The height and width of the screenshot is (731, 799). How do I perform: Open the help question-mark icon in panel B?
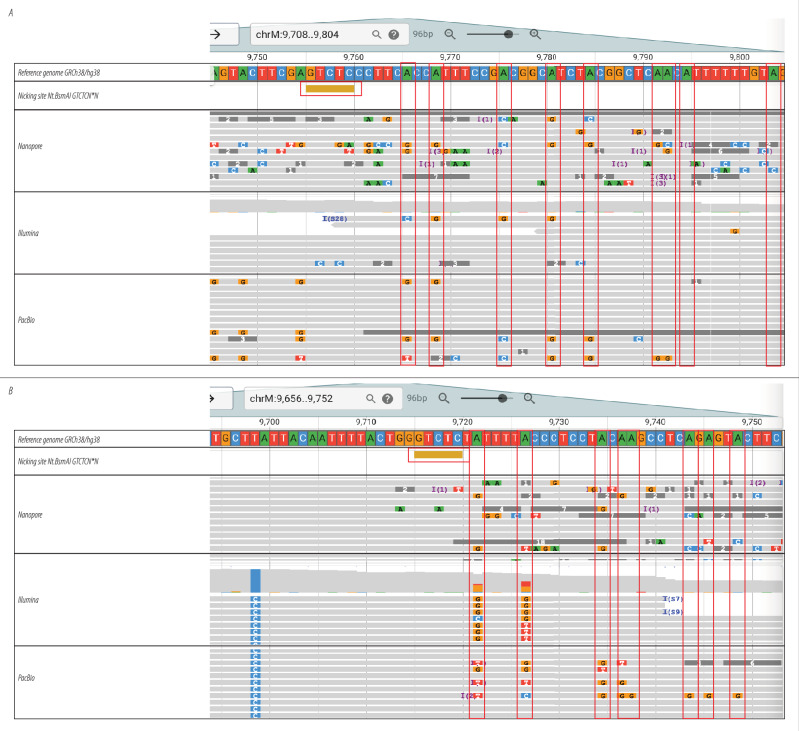(x=387, y=398)
